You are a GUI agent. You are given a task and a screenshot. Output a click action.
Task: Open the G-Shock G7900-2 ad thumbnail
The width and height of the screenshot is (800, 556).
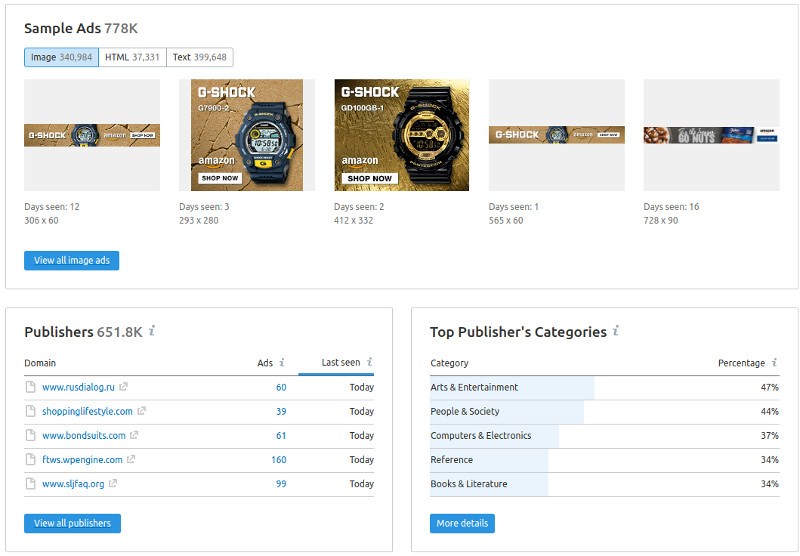tap(247, 135)
